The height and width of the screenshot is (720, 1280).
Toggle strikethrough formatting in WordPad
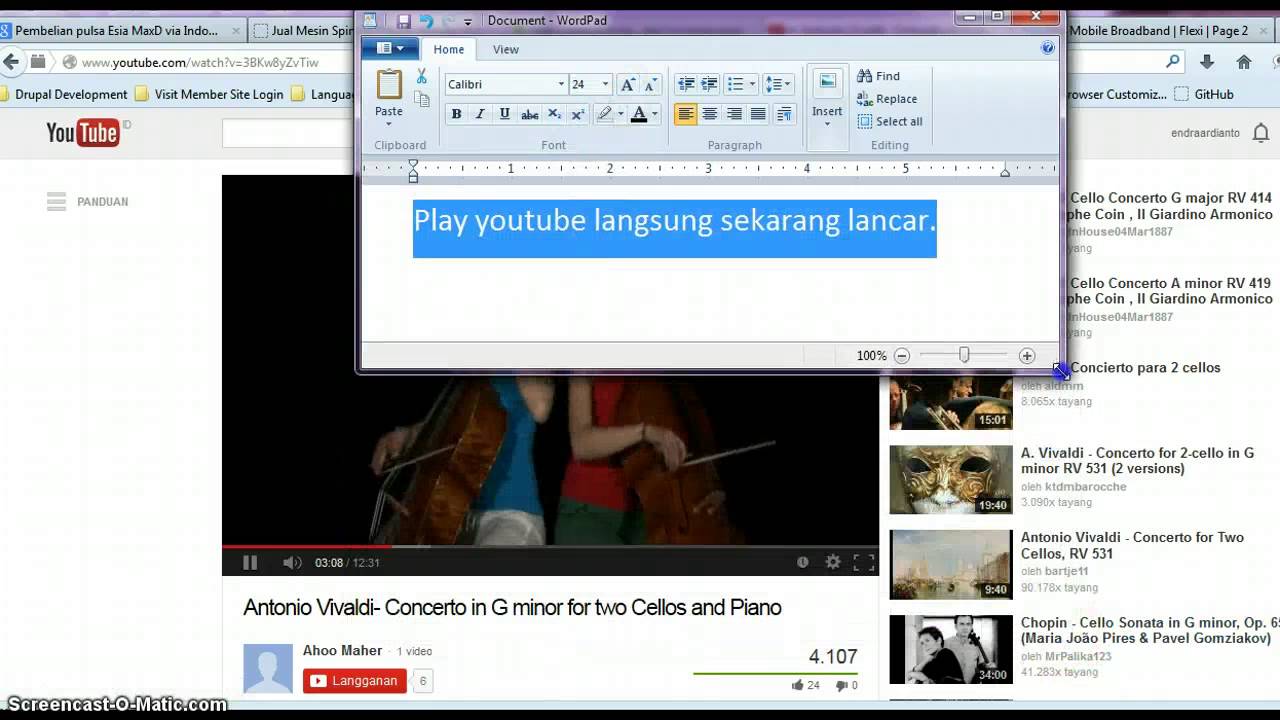coord(529,114)
